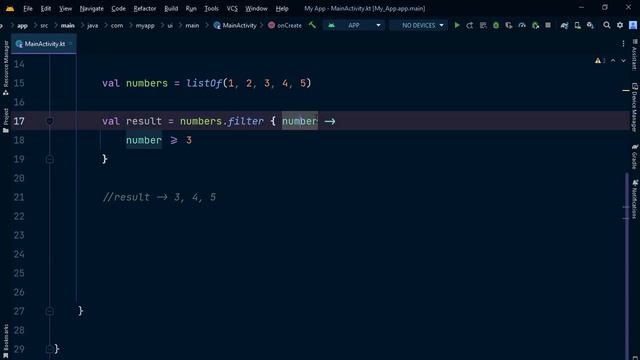Click the src breadcrumb
Viewport: 640px width, 360px height.
pos(44,25)
